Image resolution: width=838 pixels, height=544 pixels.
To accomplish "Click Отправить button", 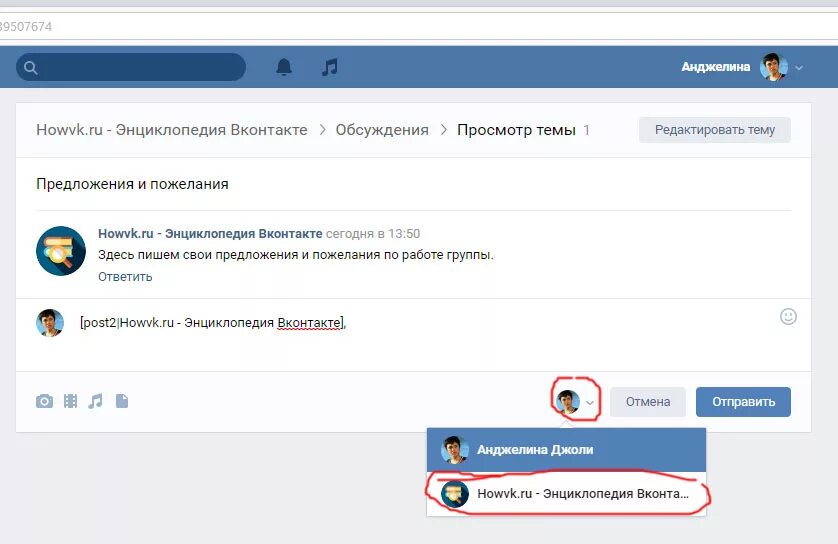I will pyautogui.click(x=743, y=402).
